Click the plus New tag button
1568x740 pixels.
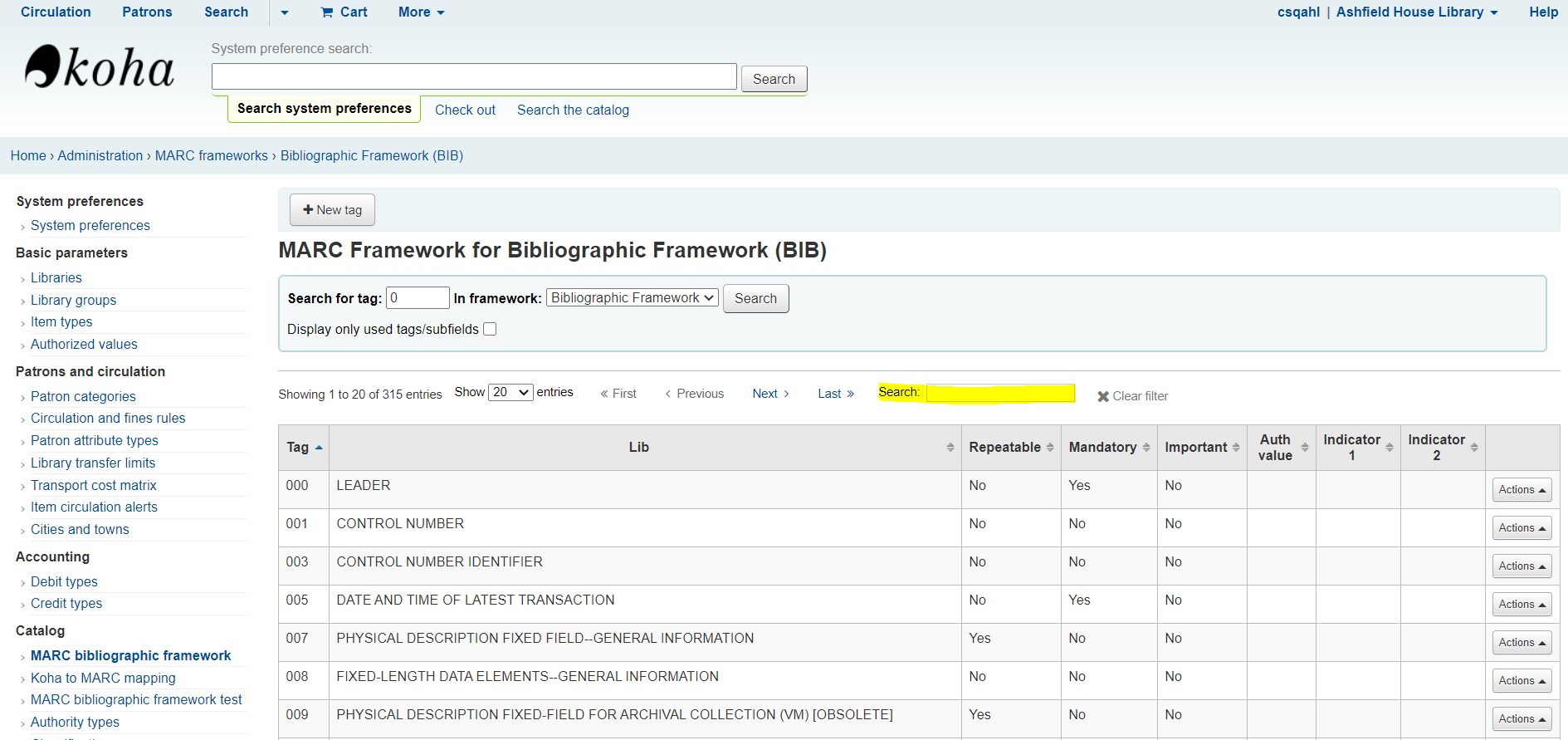pos(332,210)
